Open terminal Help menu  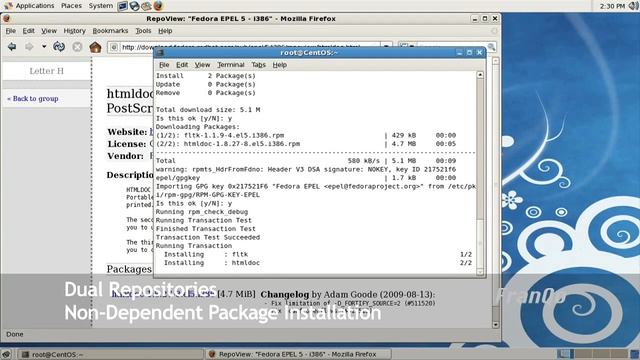pyautogui.click(x=280, y=64)
